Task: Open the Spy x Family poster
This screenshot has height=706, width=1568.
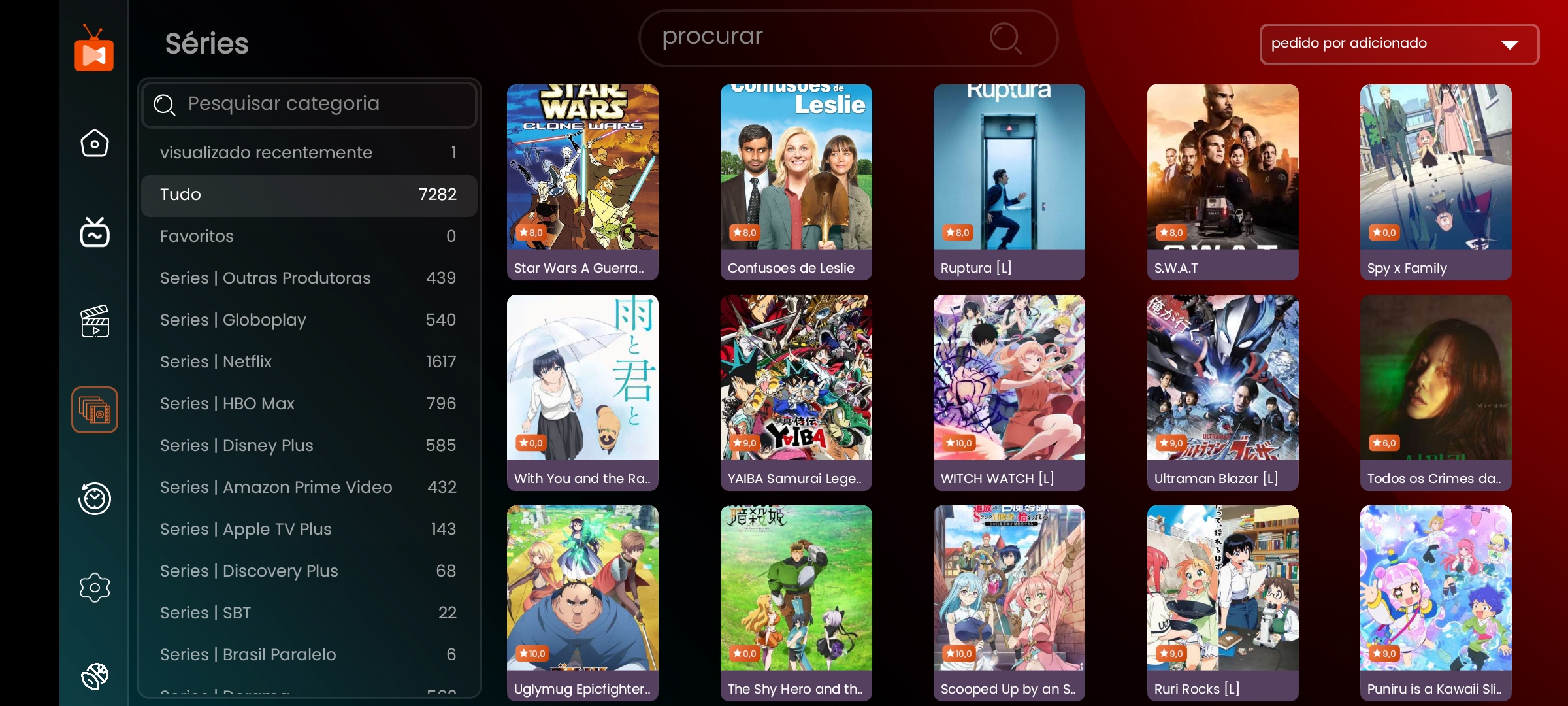Action: (1436, 182)
